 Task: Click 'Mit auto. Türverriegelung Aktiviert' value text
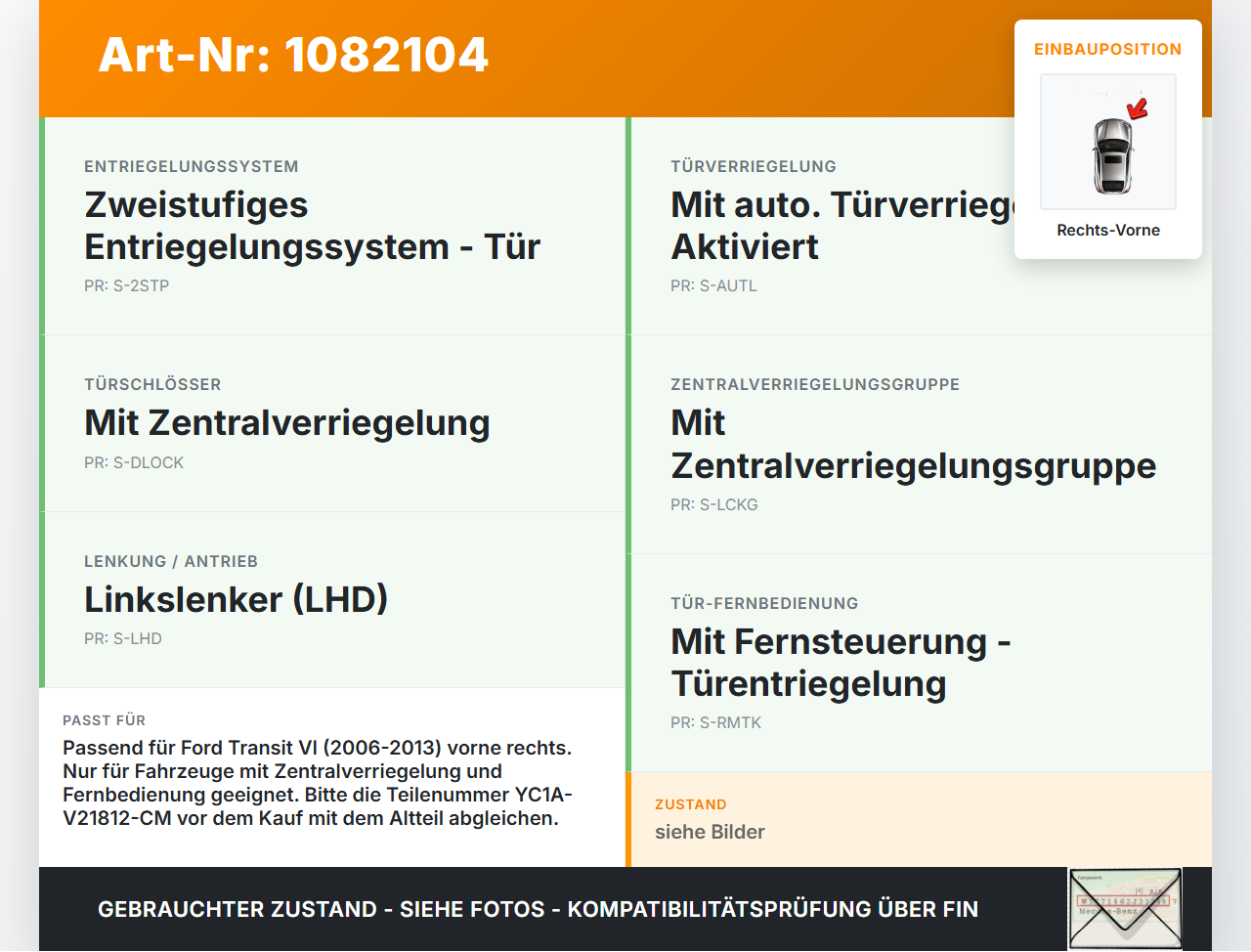click(842, 226)
